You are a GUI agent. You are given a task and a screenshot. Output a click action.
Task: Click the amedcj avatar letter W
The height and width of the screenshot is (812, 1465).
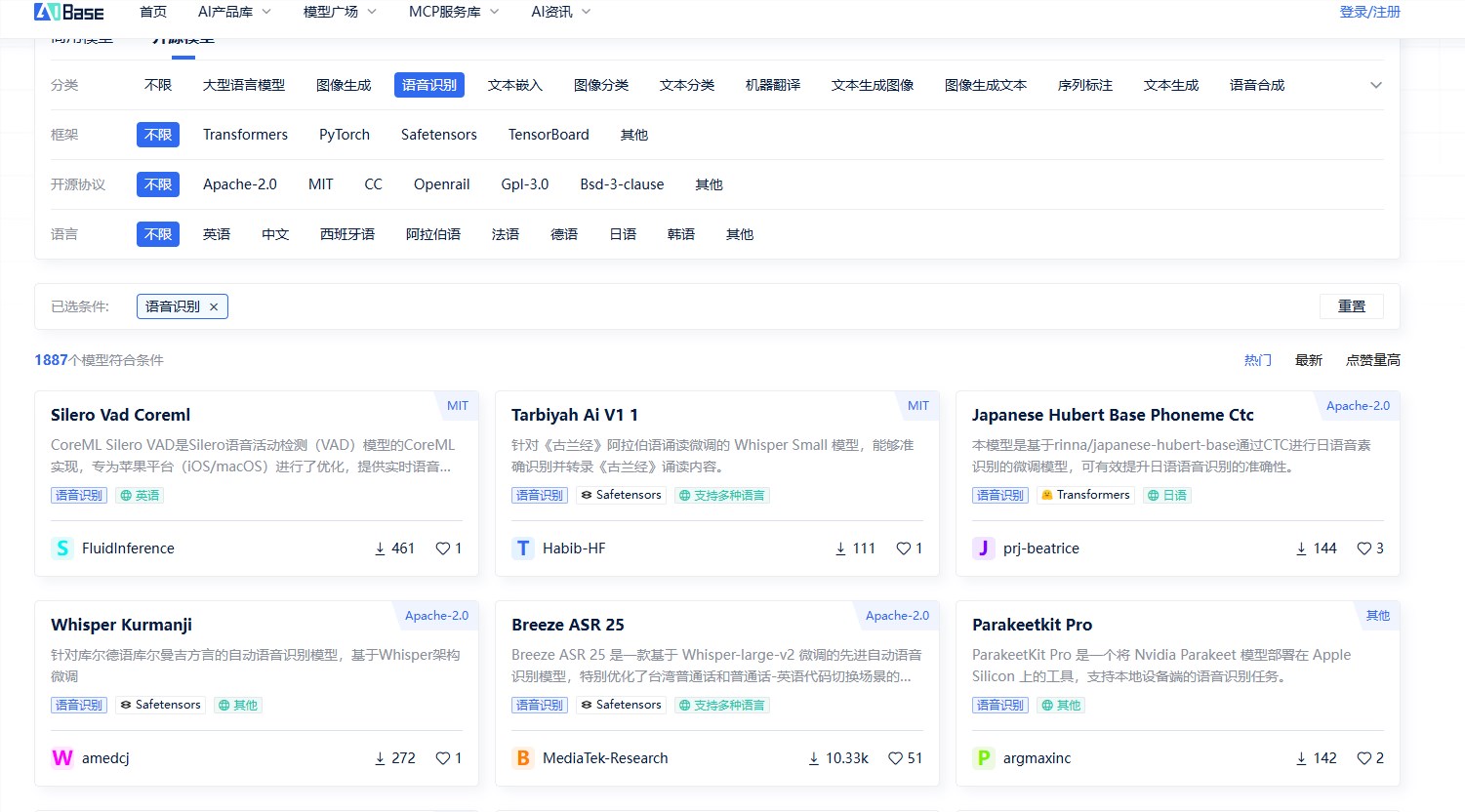point(62,758)
